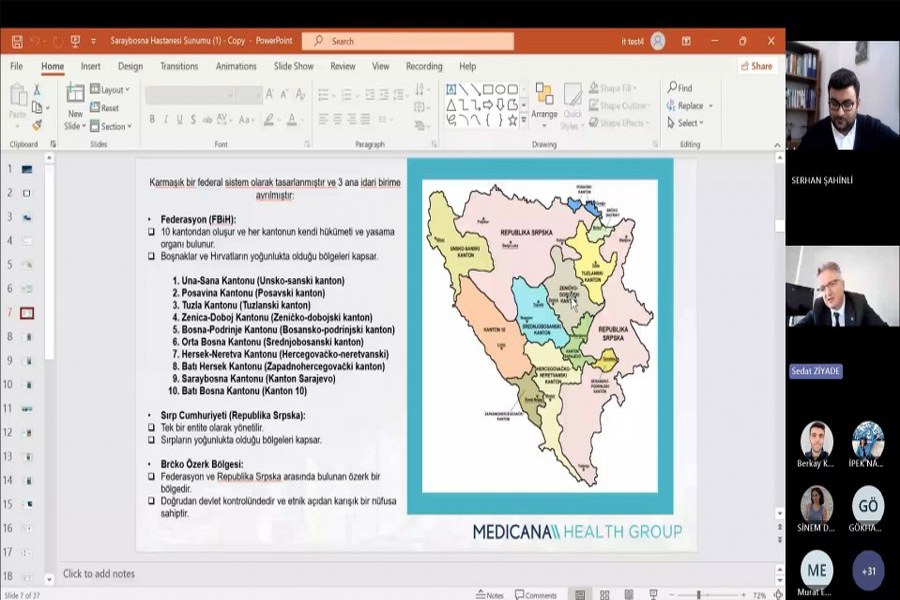The image size is (900, 600).
Task: Click the Cut scissors icon
Action: click(37, 89)
